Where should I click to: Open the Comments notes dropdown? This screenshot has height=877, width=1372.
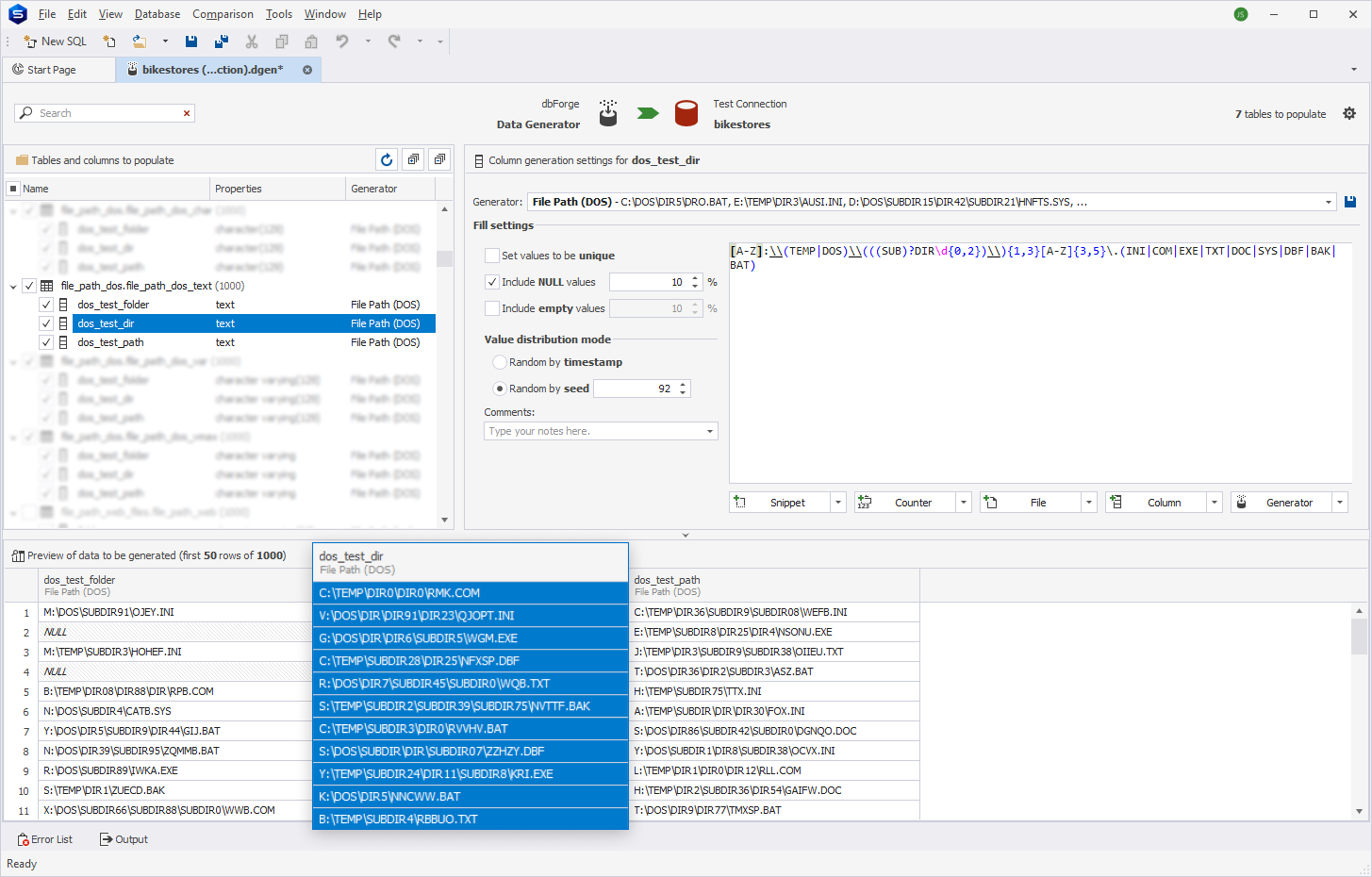tap(710, 431)
